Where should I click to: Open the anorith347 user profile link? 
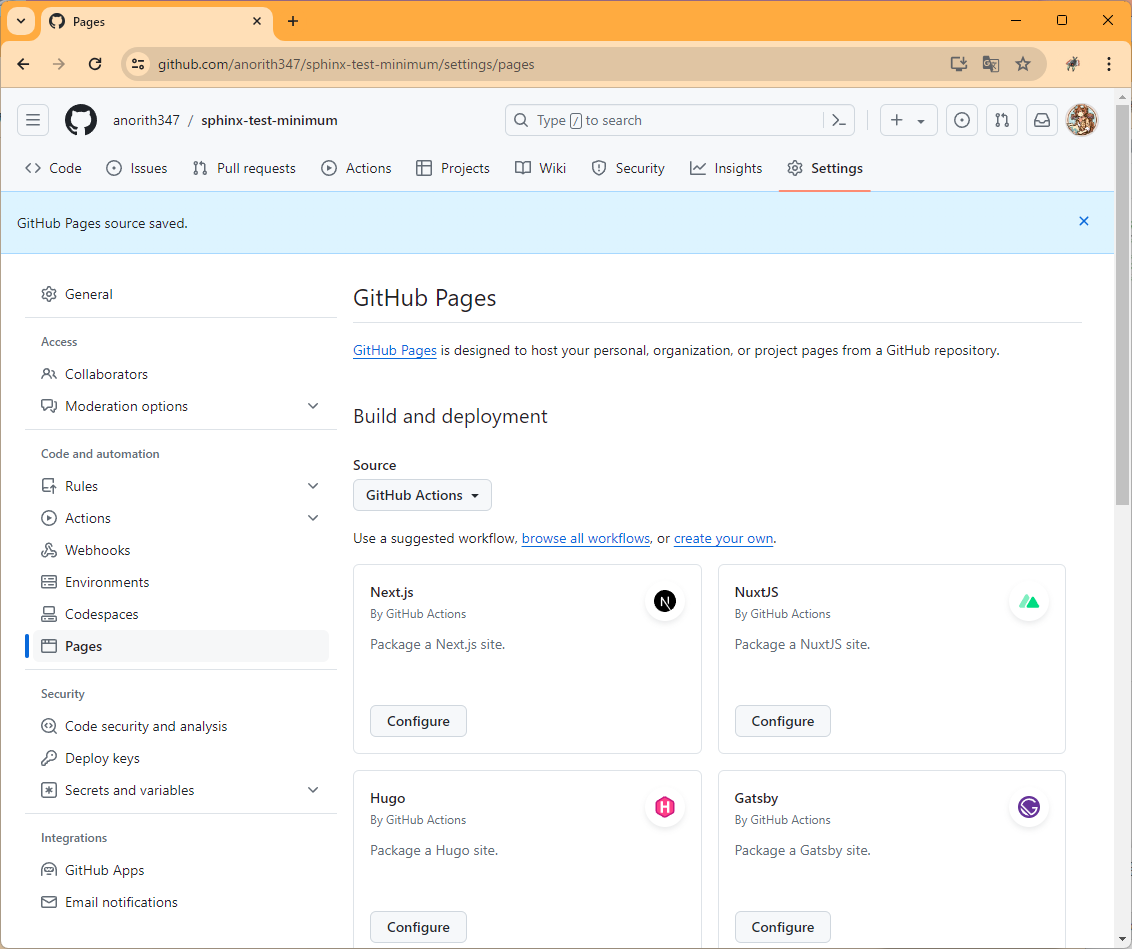[146, 121]
